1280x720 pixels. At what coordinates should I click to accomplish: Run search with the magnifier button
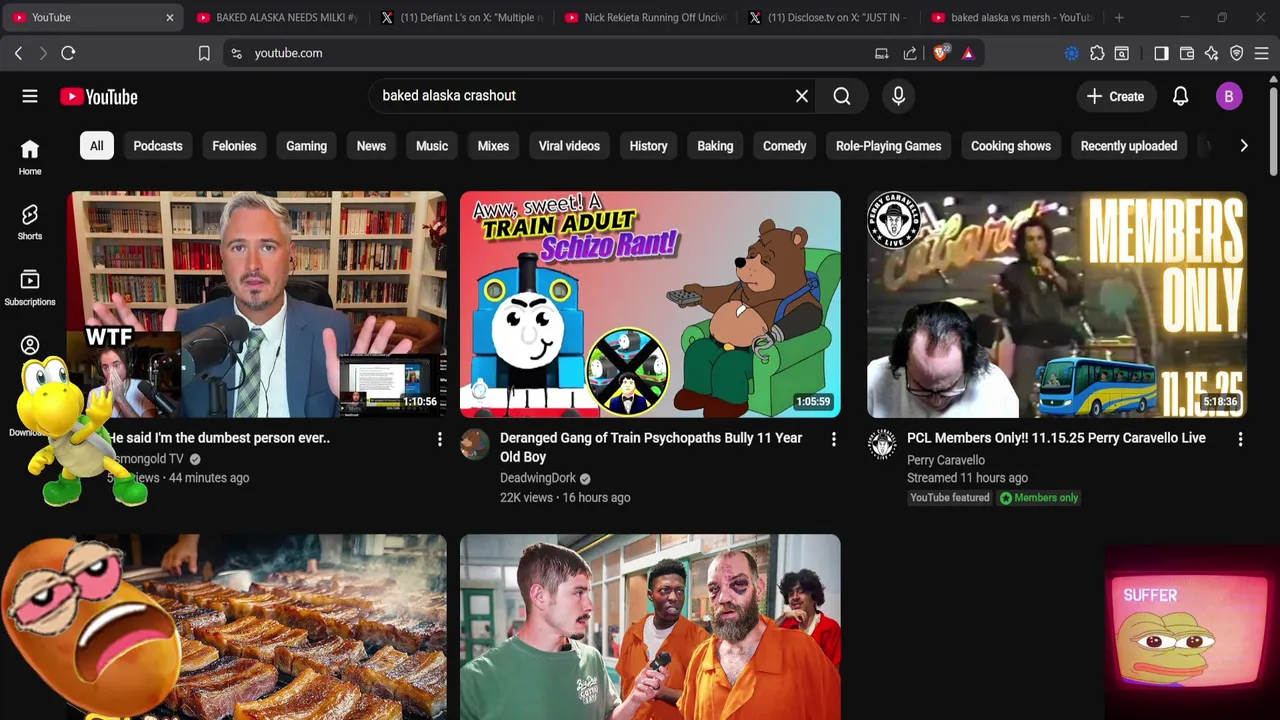tap(842, 96)
